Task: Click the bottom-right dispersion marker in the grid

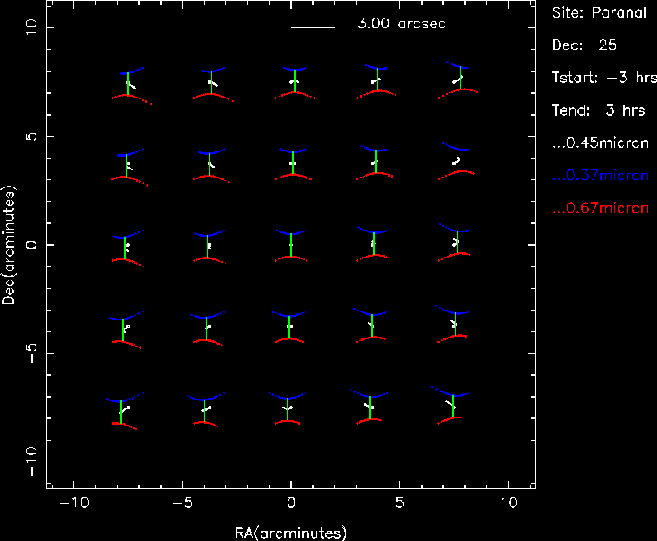Action: pos(452,403)
